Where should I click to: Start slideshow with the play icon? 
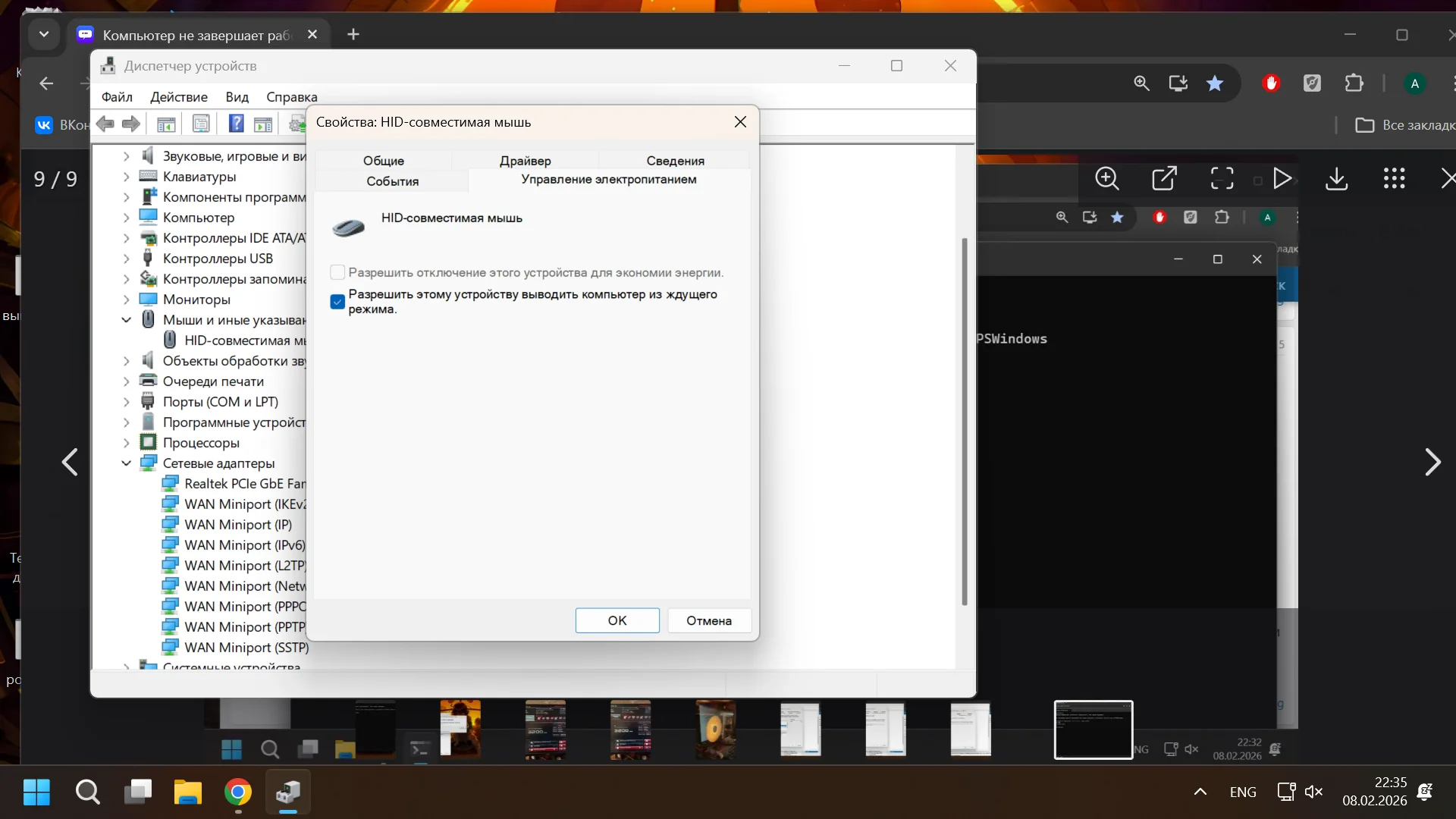coord(1282,179)
